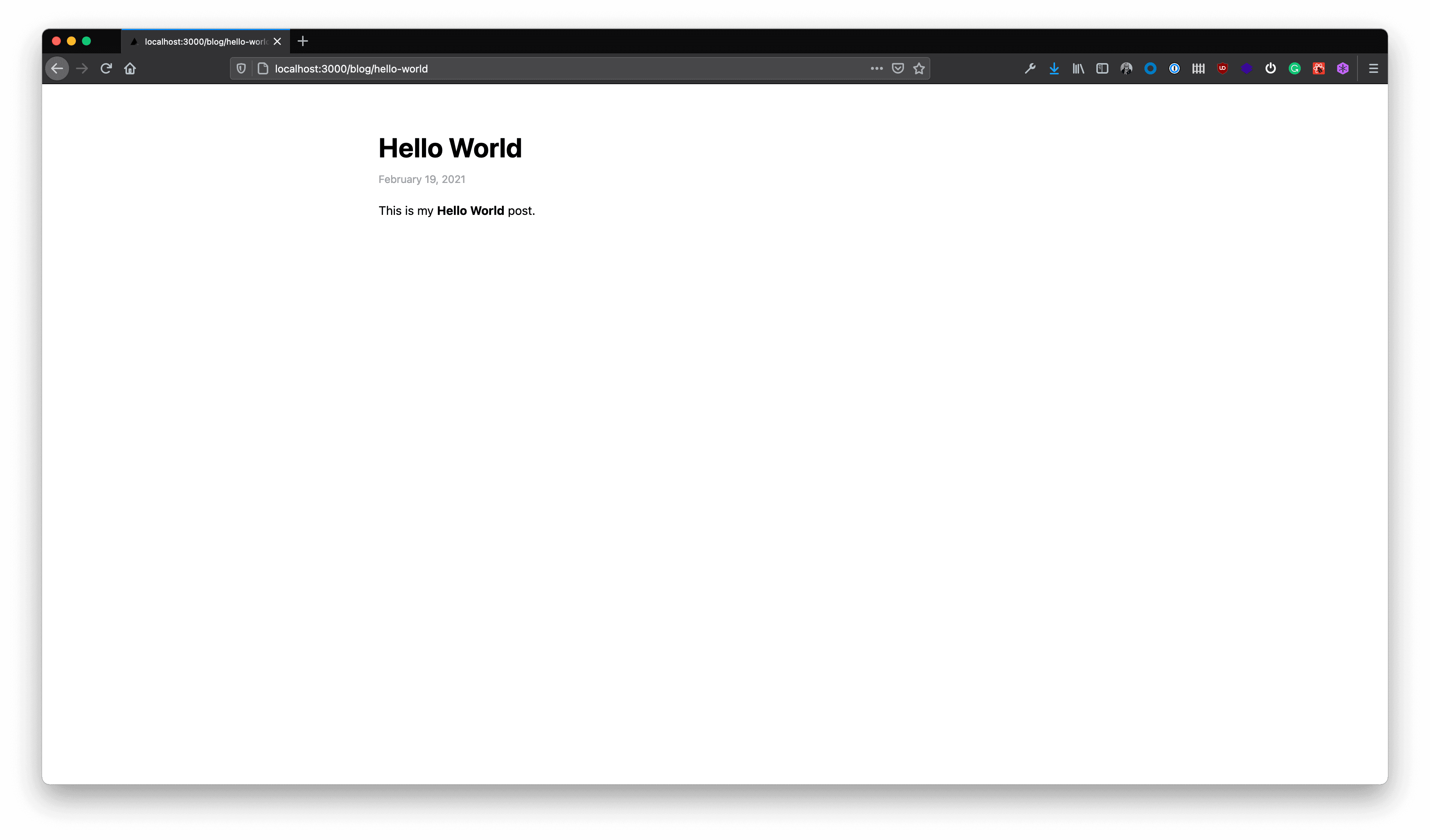Toggle the home button icon

coord(131,68)
